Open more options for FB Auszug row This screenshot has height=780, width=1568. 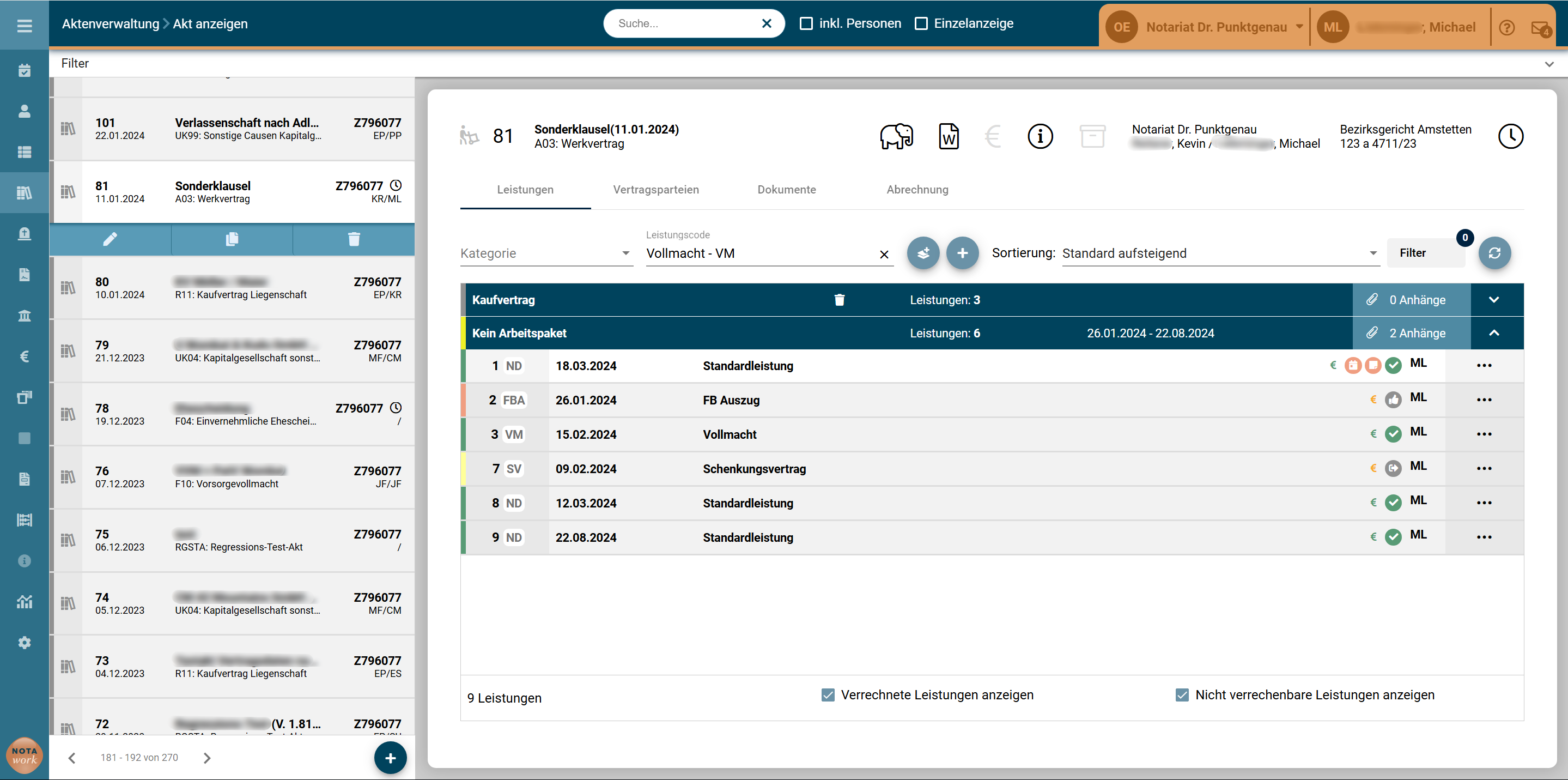tap(1485, 400)
